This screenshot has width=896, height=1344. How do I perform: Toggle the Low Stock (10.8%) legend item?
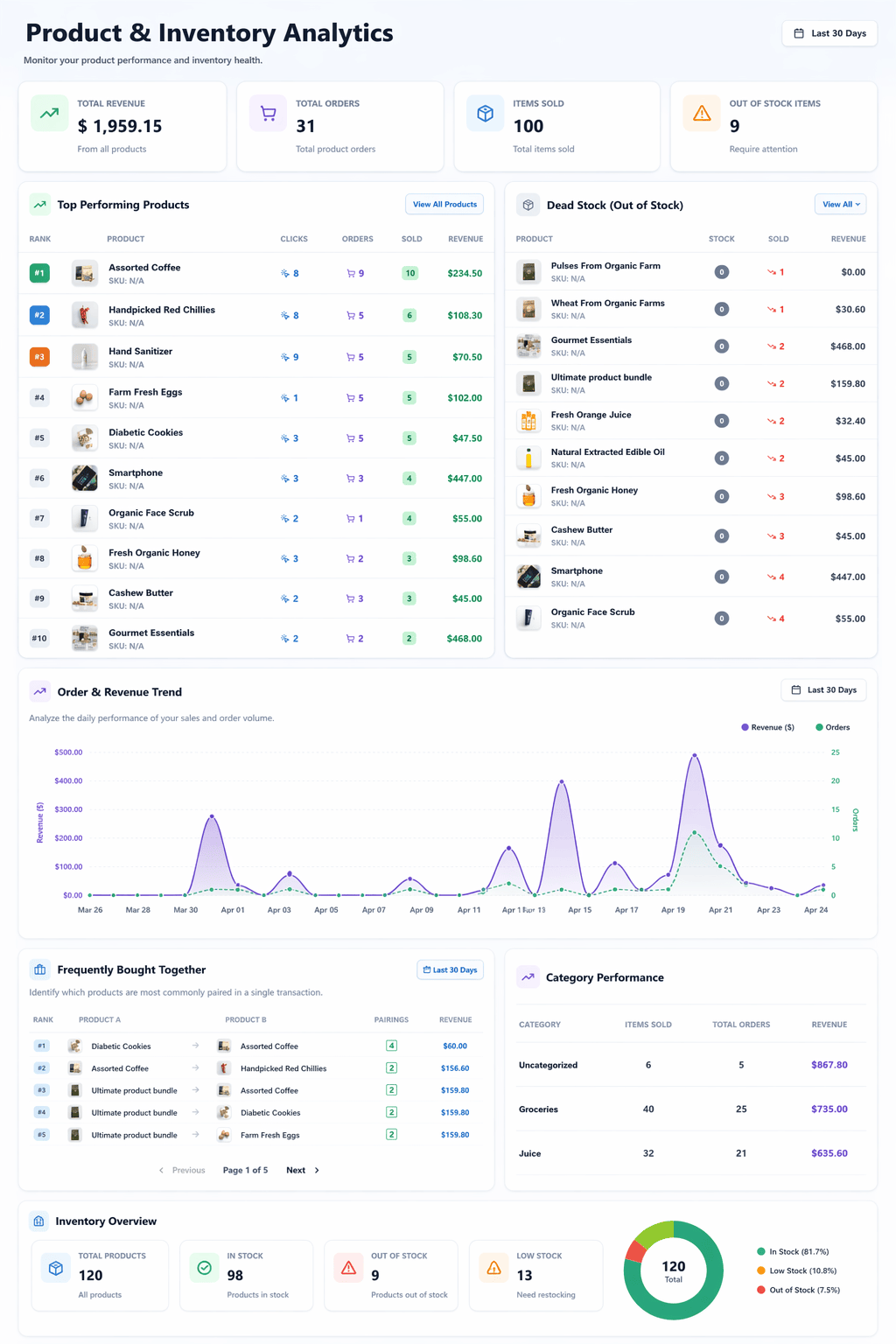coord(796,1271)
